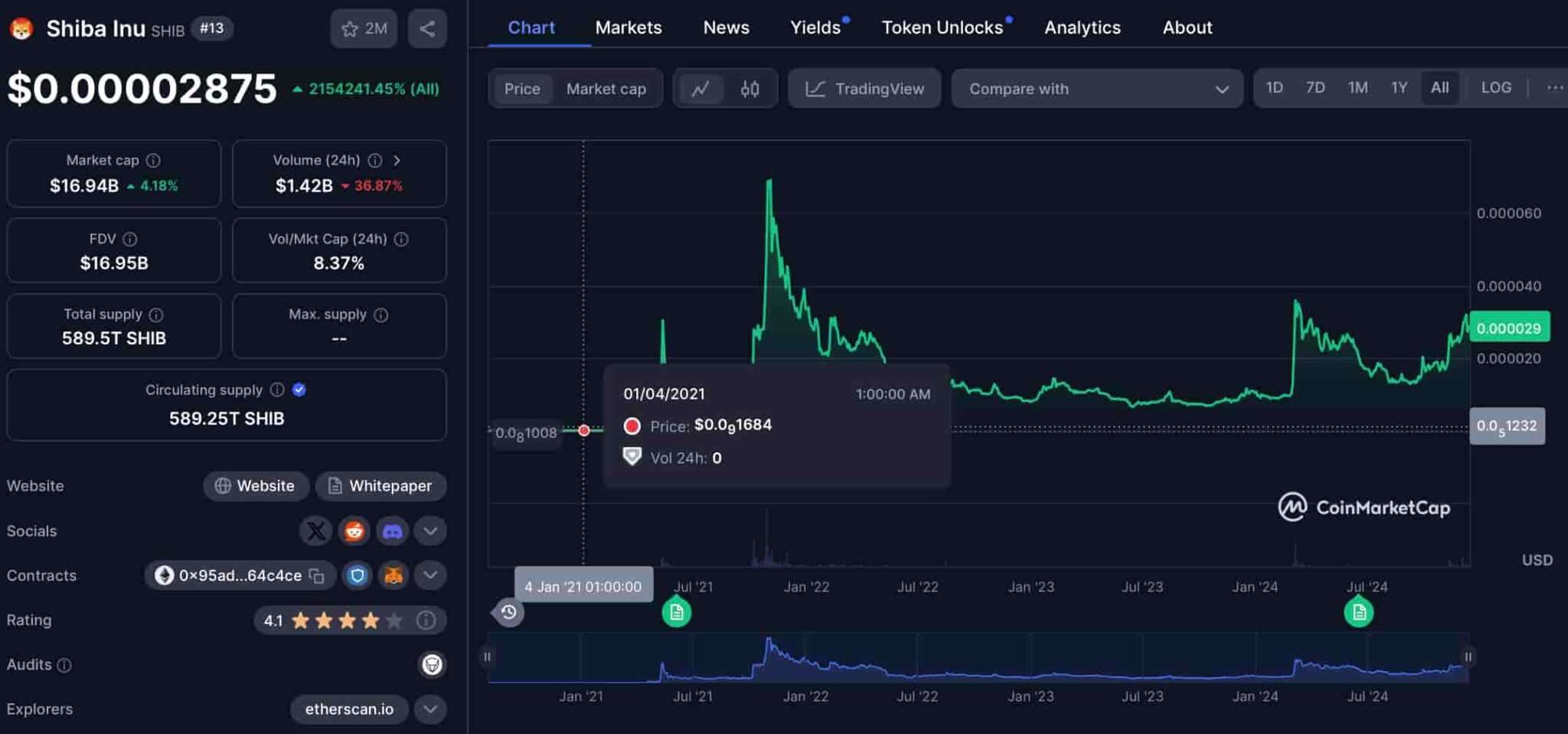
Task: Open the Reddit social icon
Action: [354, 530]
